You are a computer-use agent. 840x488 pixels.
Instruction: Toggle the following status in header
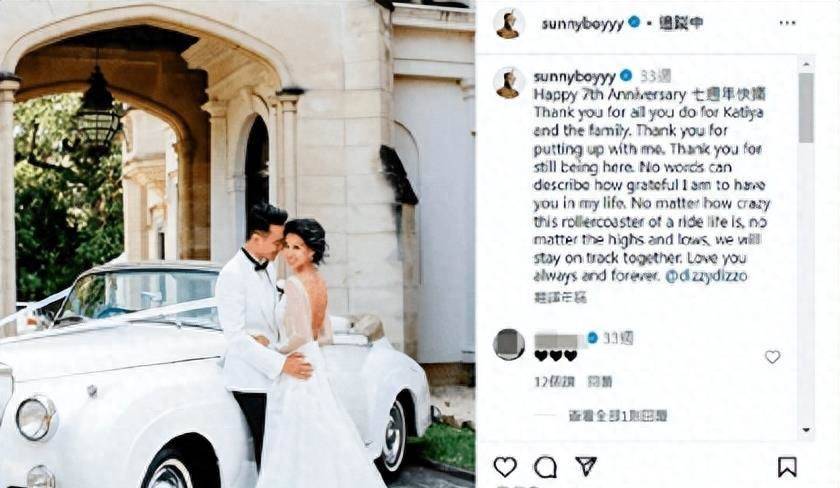[680, 24]
